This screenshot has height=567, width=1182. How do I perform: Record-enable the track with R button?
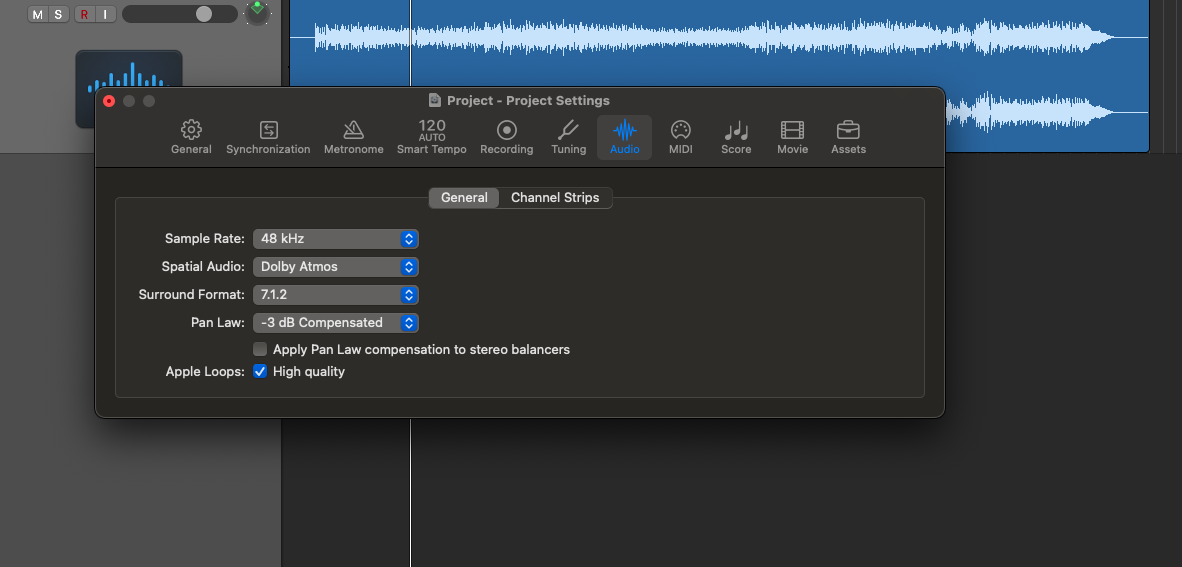tap(84, 14)
